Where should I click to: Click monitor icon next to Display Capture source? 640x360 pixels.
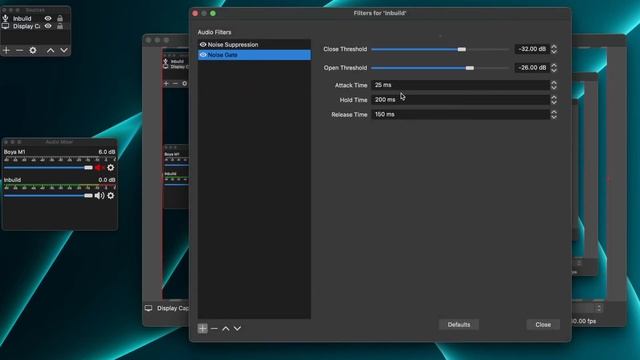click(x=5, y=26)
